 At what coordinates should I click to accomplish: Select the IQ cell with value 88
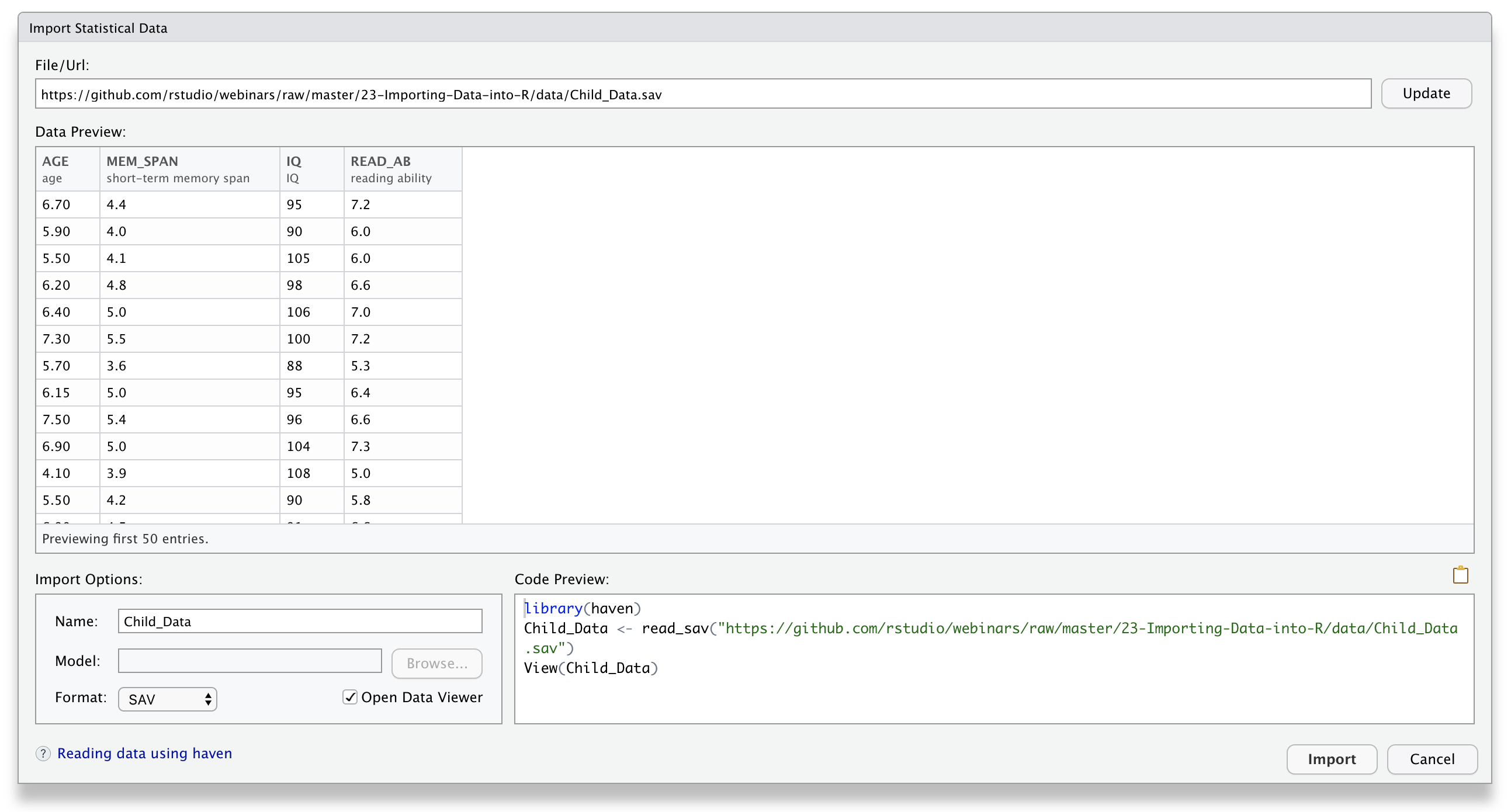click(311, 366)
